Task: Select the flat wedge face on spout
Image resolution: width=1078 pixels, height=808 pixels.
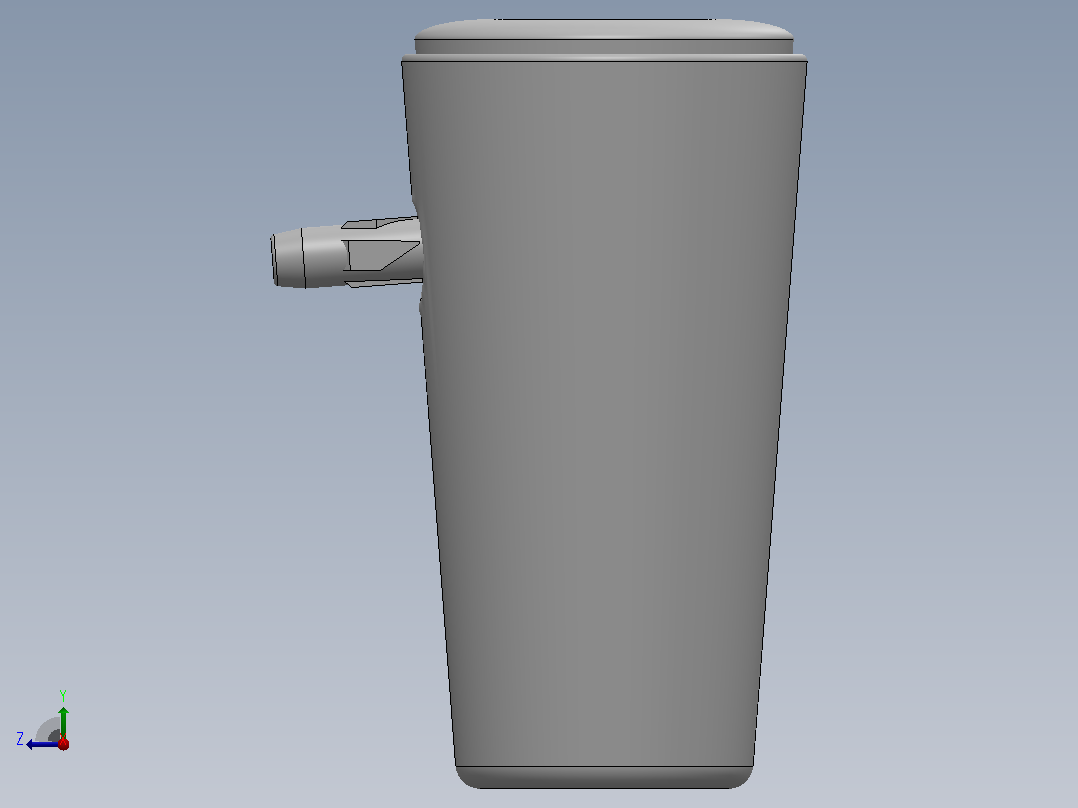Action: (x=382, y=255)
